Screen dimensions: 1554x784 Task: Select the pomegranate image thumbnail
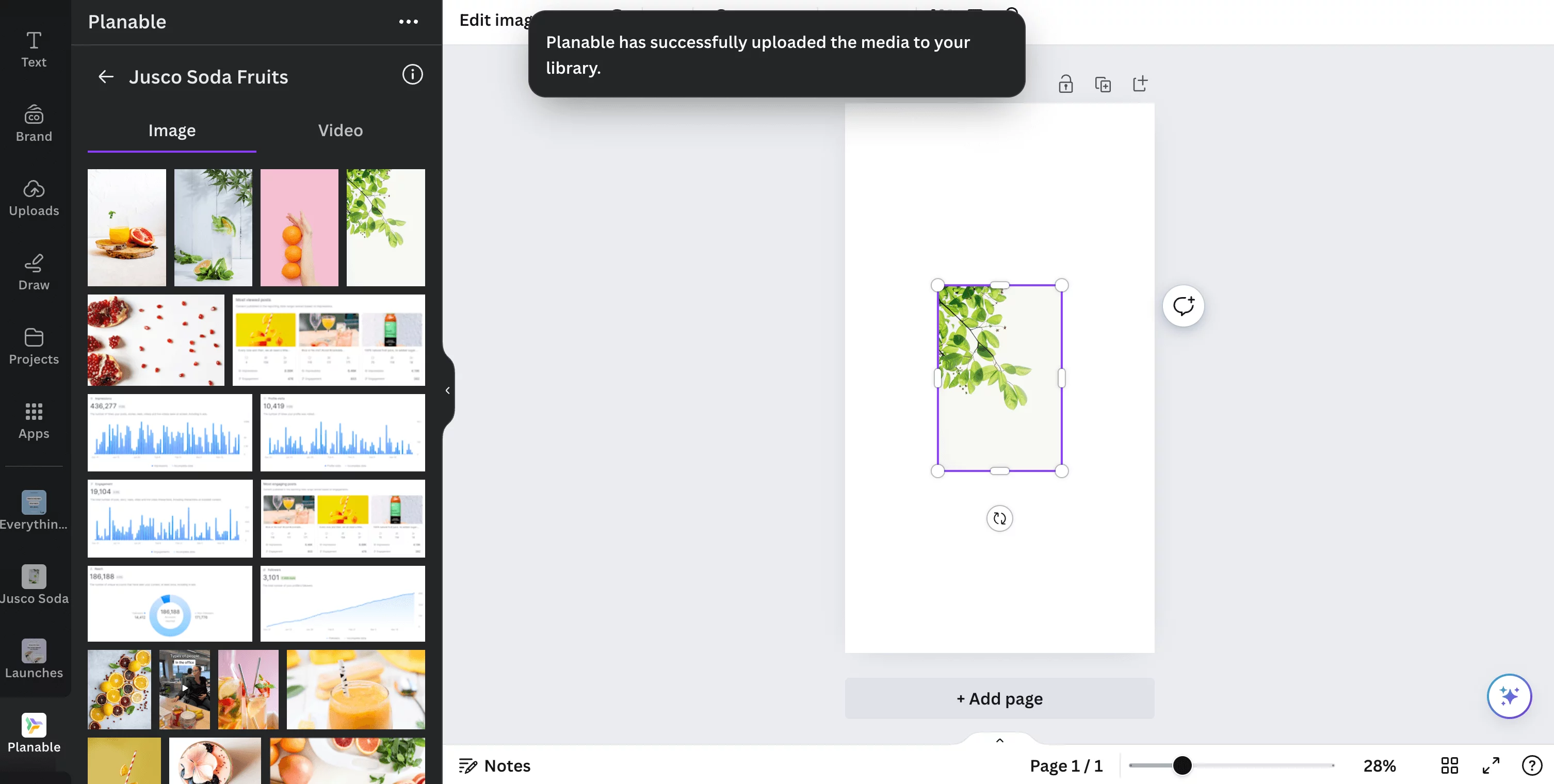[x=156, y=339]
